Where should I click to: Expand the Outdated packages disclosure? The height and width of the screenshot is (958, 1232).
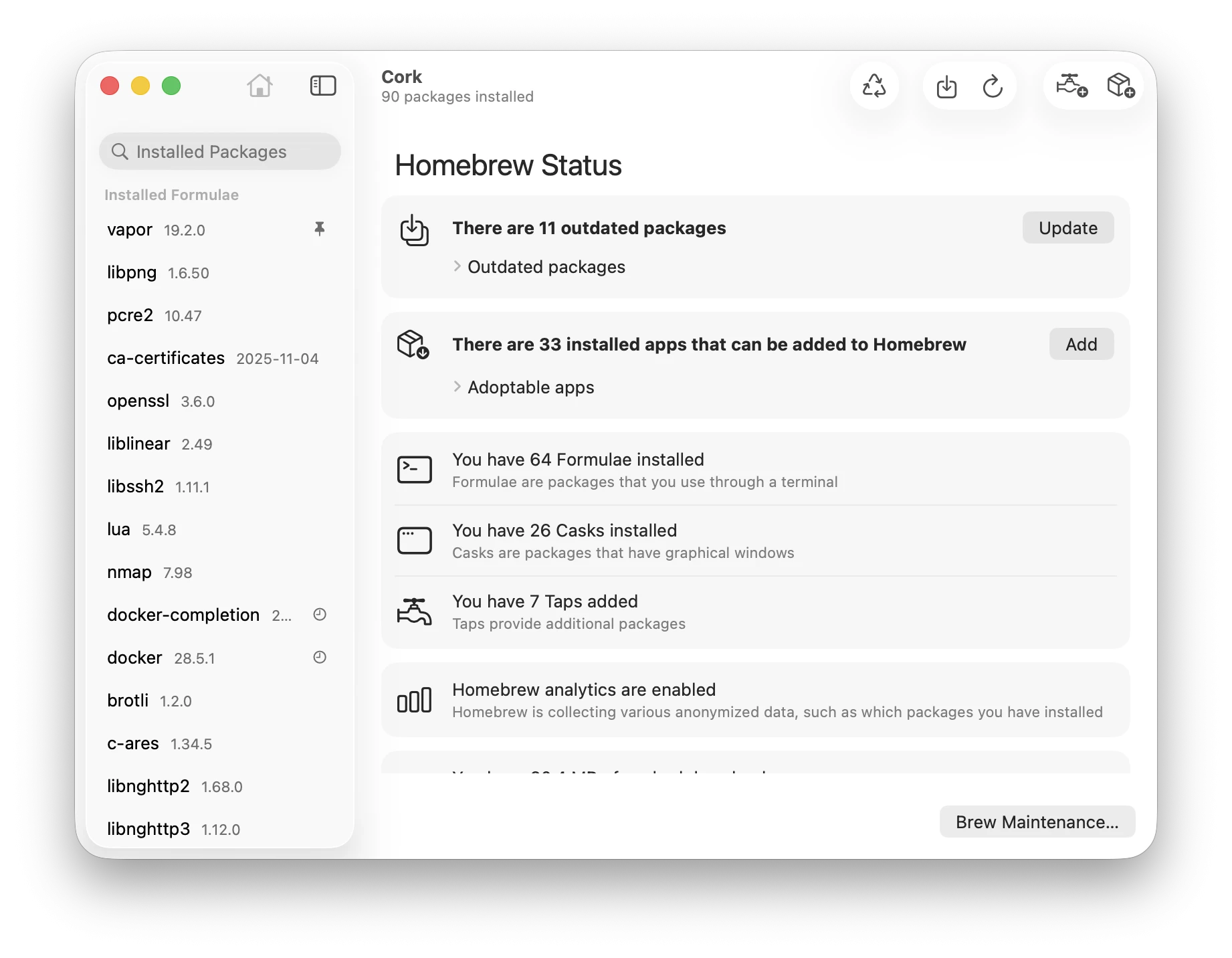point(539,267)
